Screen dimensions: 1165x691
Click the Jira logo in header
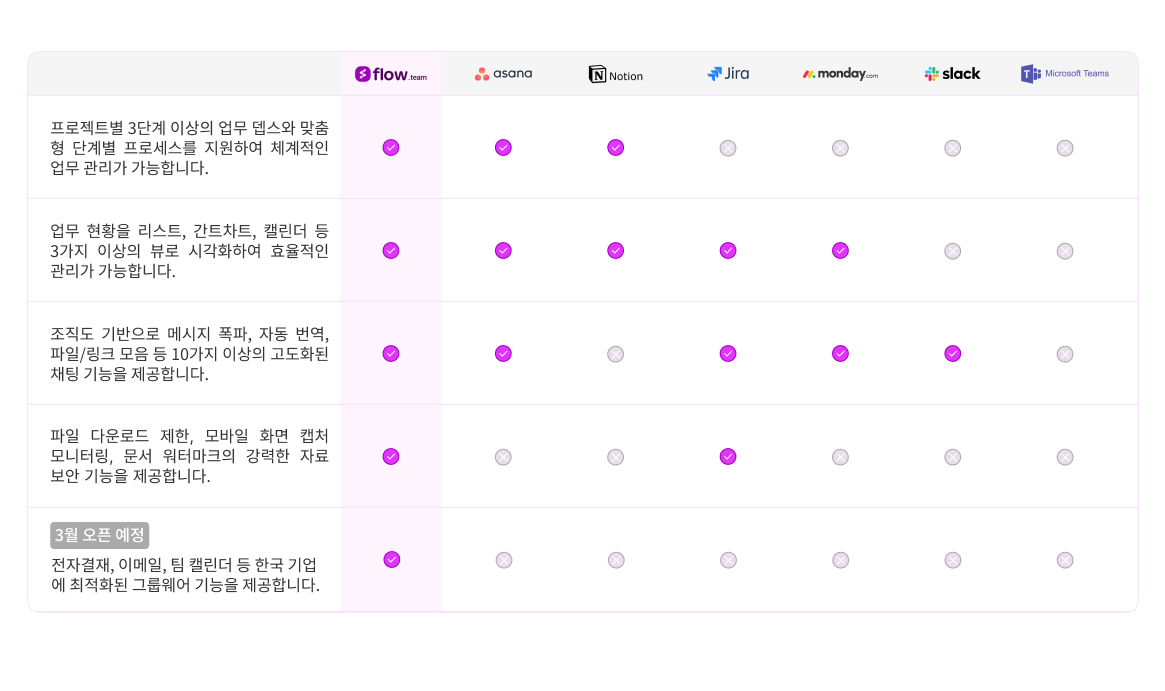coord(728,74)
